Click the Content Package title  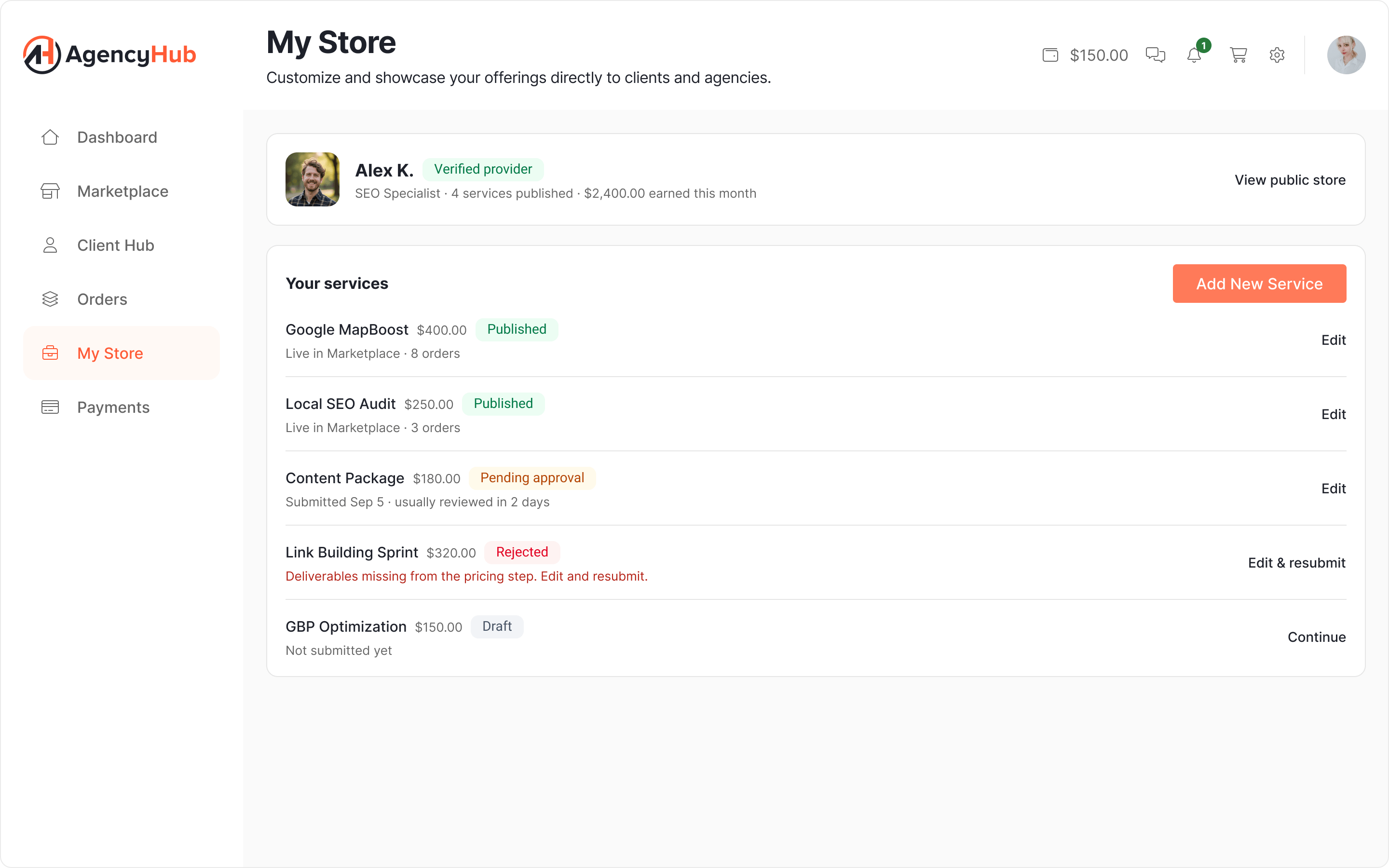[x=344, y=478]
